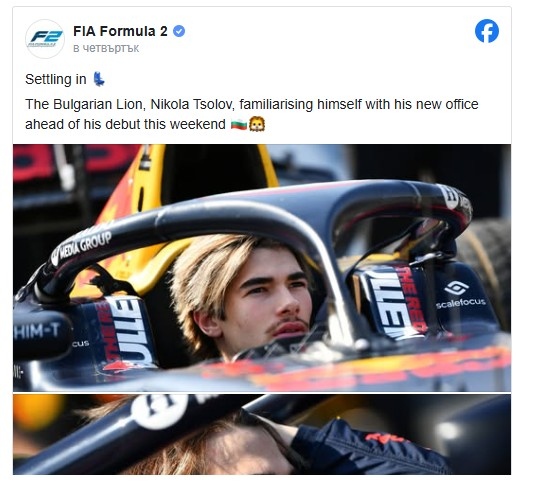Screen dimensions: 535x488
Task: Click the Bulgarian flag emoji
Action: [x=238, y=124]
